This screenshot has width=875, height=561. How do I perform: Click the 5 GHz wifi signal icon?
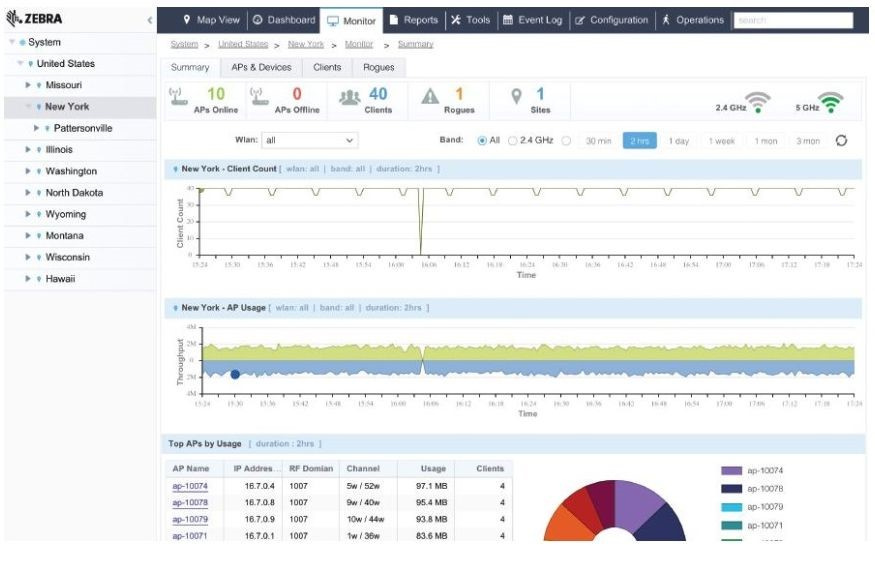point(831,103)
